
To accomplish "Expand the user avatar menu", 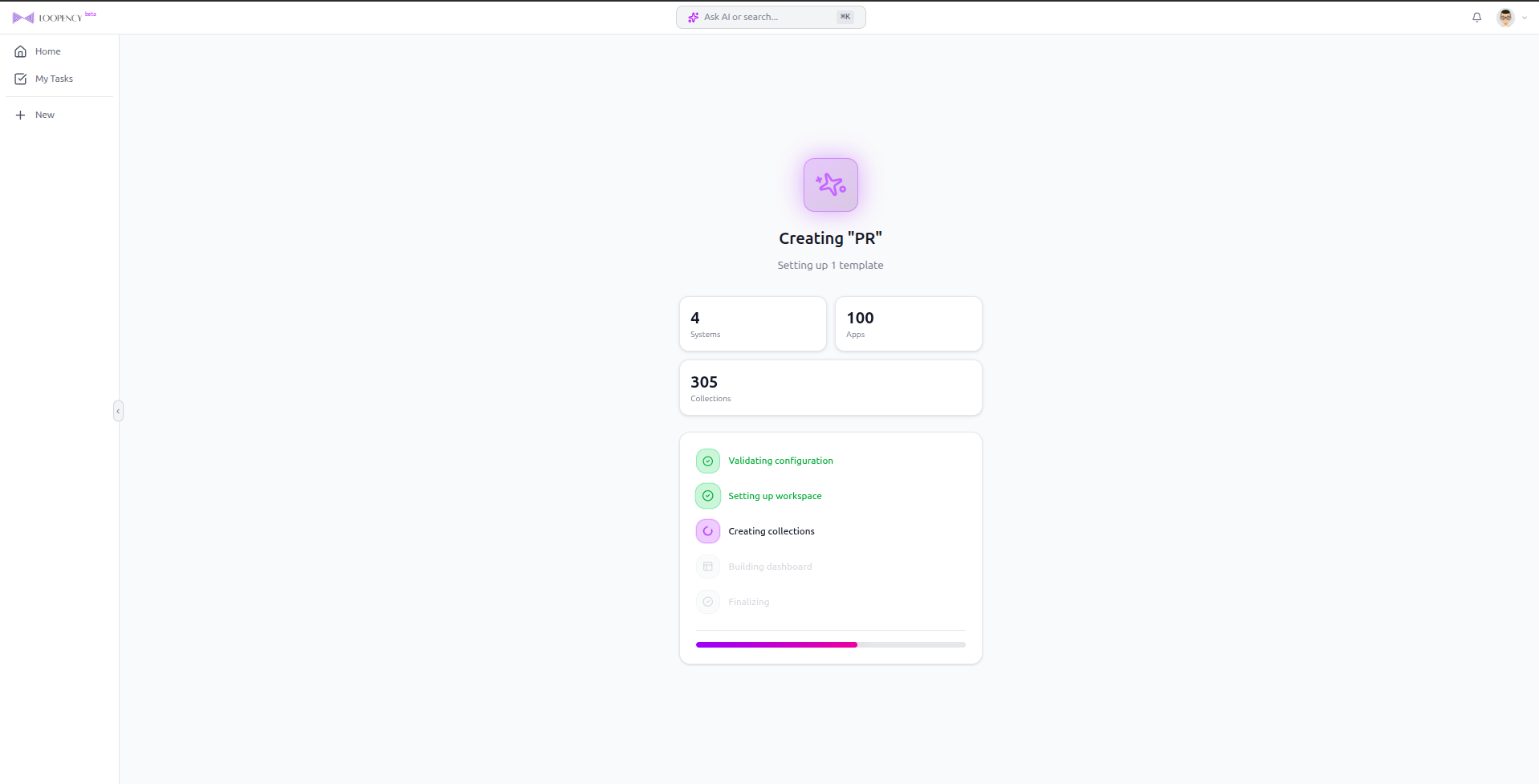I will (x=1504, y=17).
